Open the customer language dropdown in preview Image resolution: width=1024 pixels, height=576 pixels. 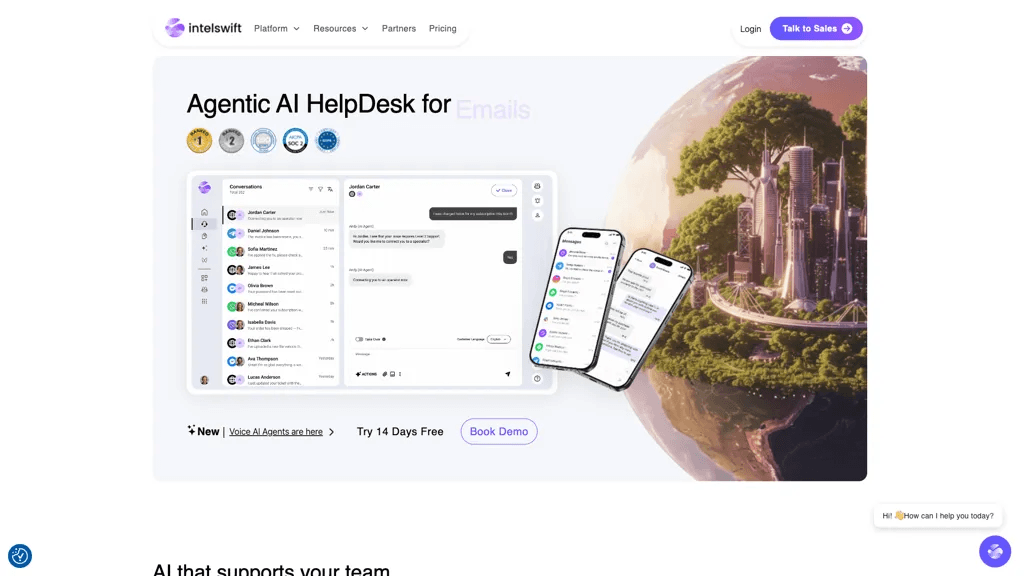(499, 340)
